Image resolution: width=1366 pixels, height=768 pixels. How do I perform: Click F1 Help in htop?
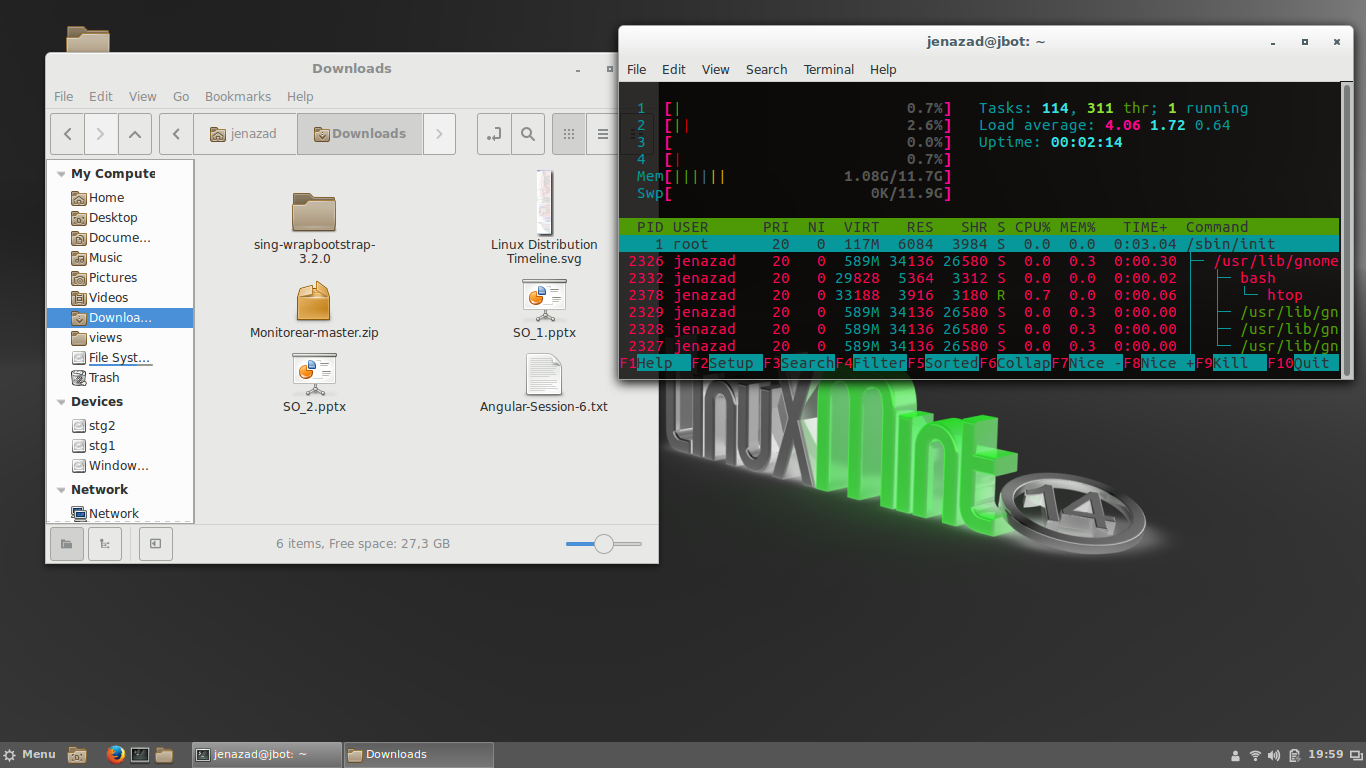coord(655,363)
